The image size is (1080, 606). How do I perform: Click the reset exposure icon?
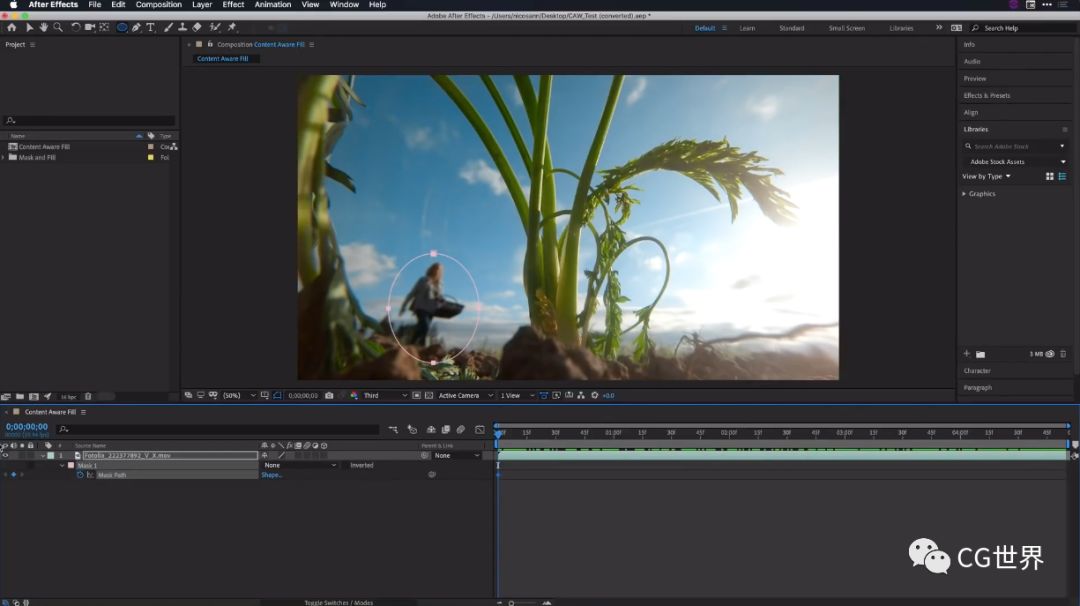[x=595, y=395]
